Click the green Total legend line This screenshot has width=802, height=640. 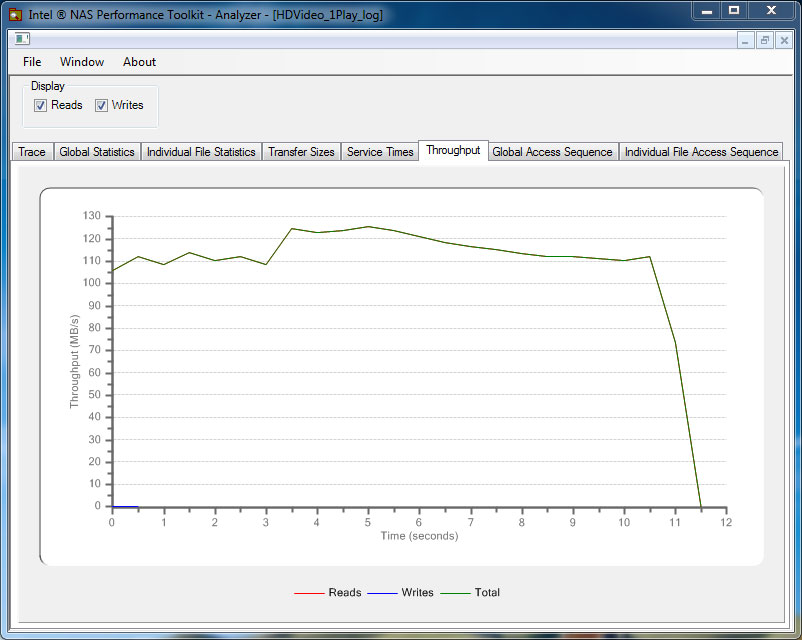[455, 593]
